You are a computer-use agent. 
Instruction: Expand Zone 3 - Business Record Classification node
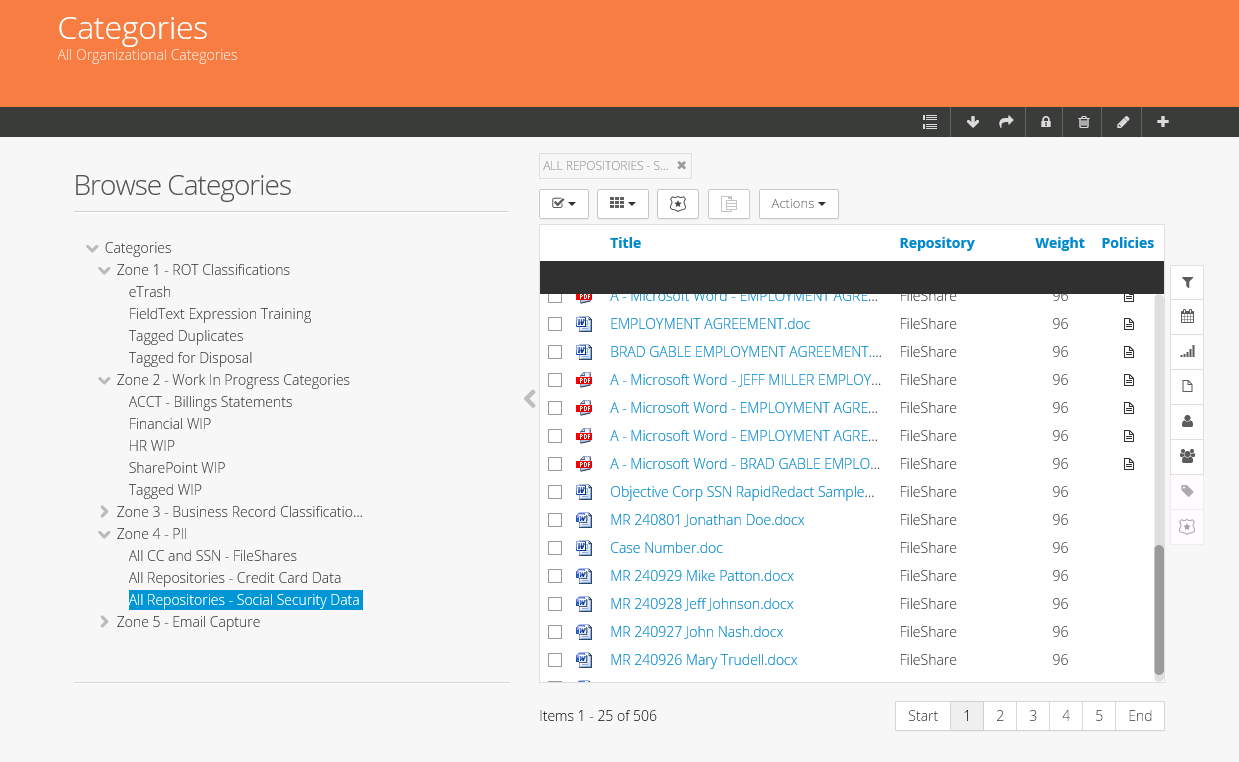coord(105,512)
